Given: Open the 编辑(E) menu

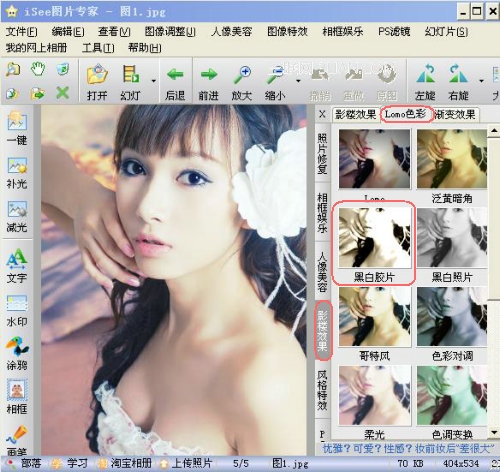Looking at the screenshot, I should pos(68,32).
